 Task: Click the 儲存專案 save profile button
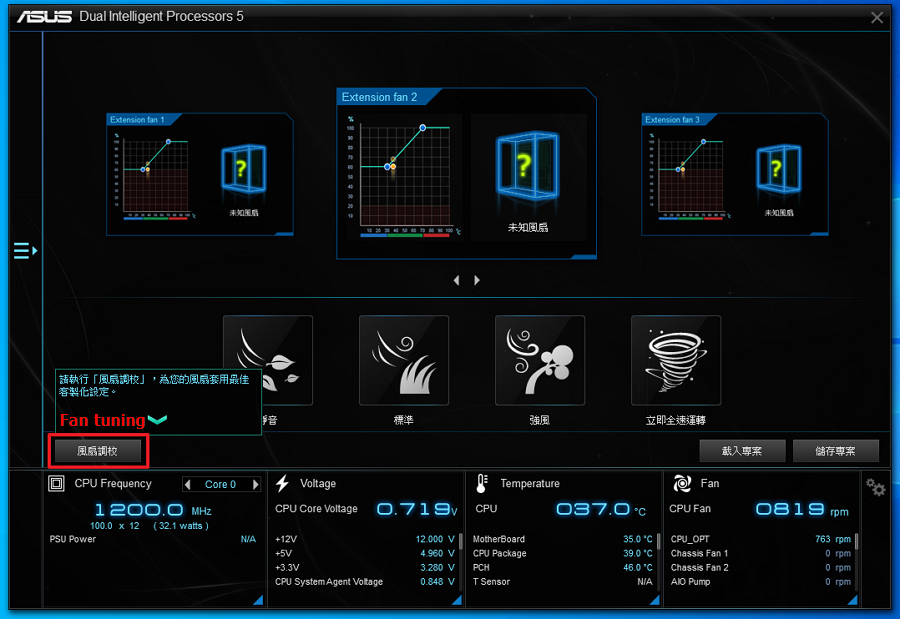point(835,451)
